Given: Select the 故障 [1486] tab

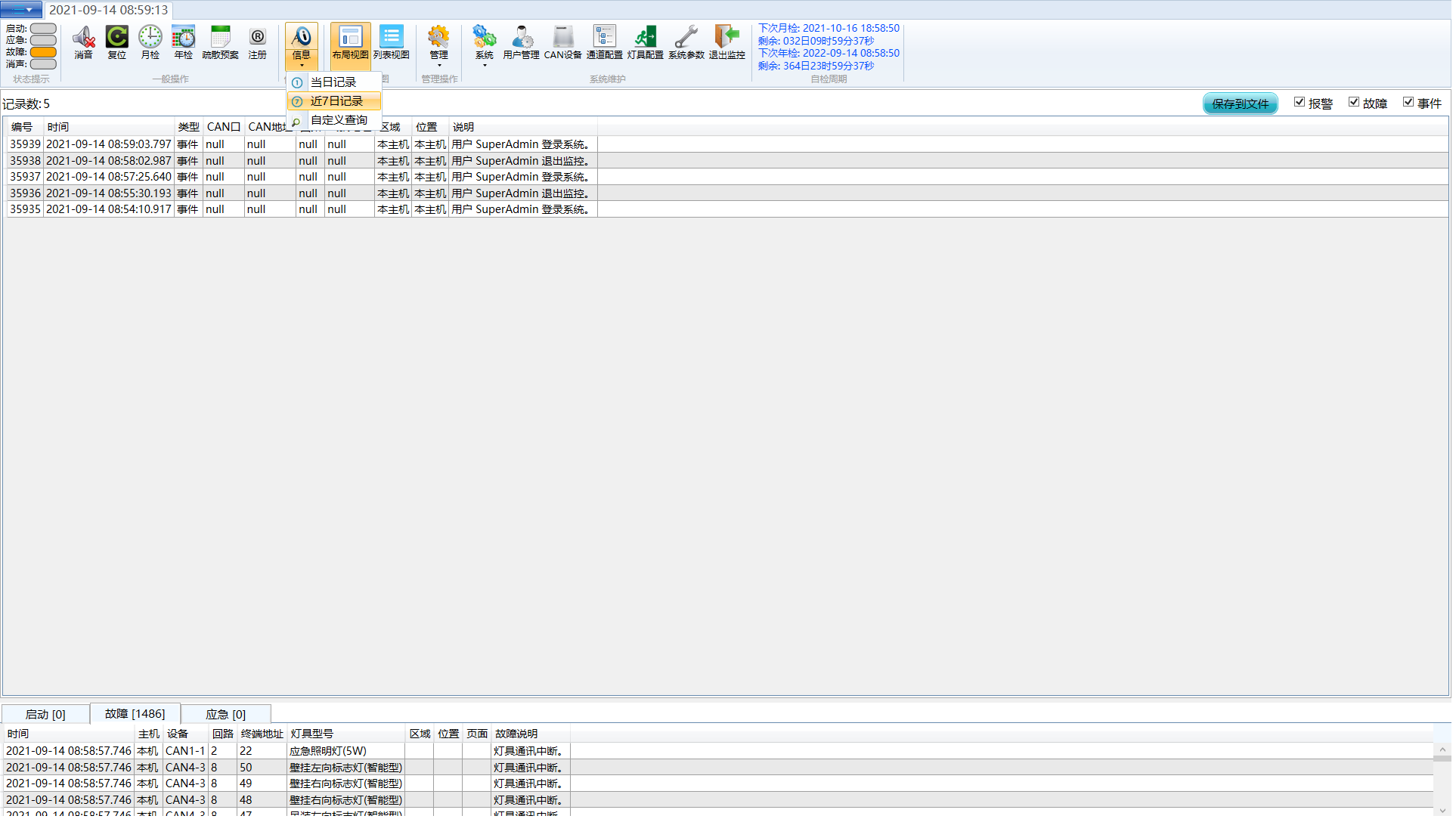Looking at the screenshot, I should (133, 713).
